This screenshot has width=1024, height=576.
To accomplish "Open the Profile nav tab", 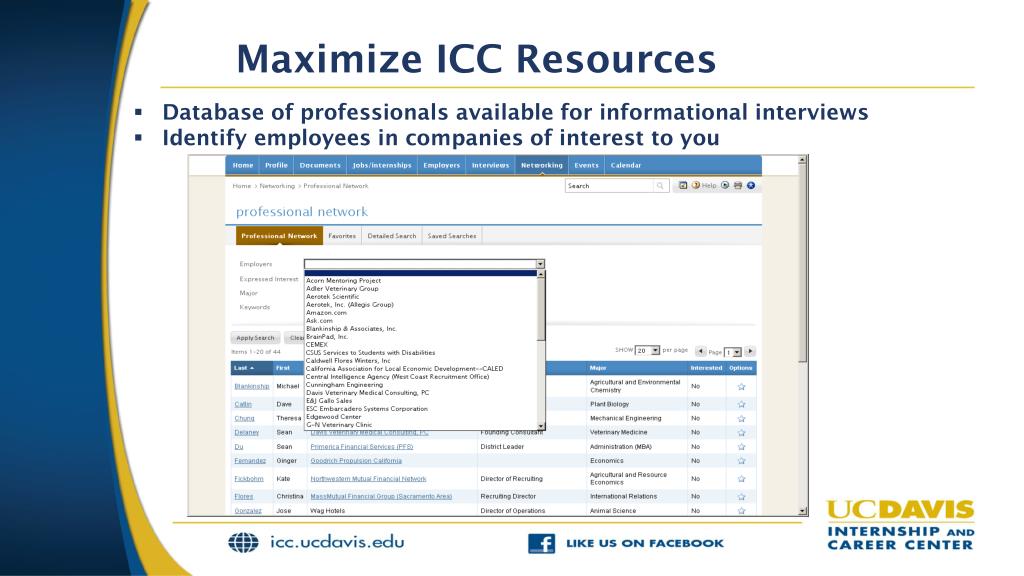I will [276, 165].
